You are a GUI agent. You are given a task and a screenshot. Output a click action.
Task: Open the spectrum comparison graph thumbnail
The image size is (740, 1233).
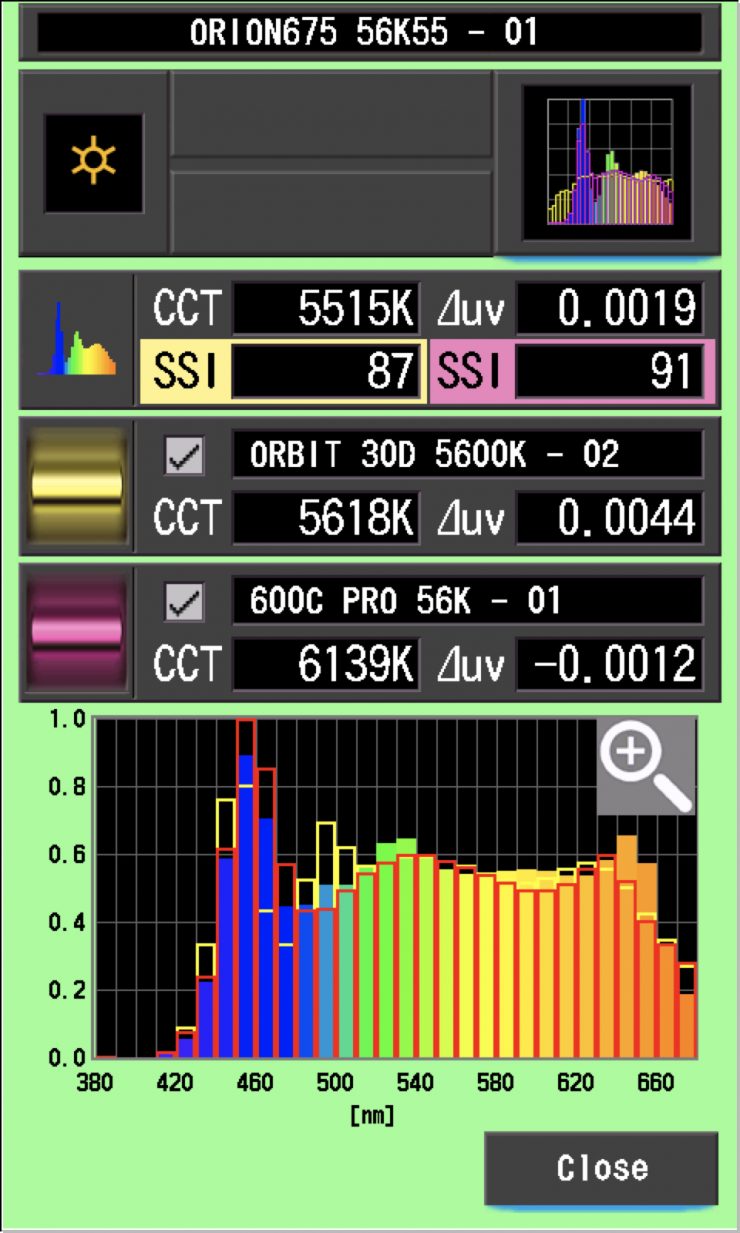(x=607, y=163)
